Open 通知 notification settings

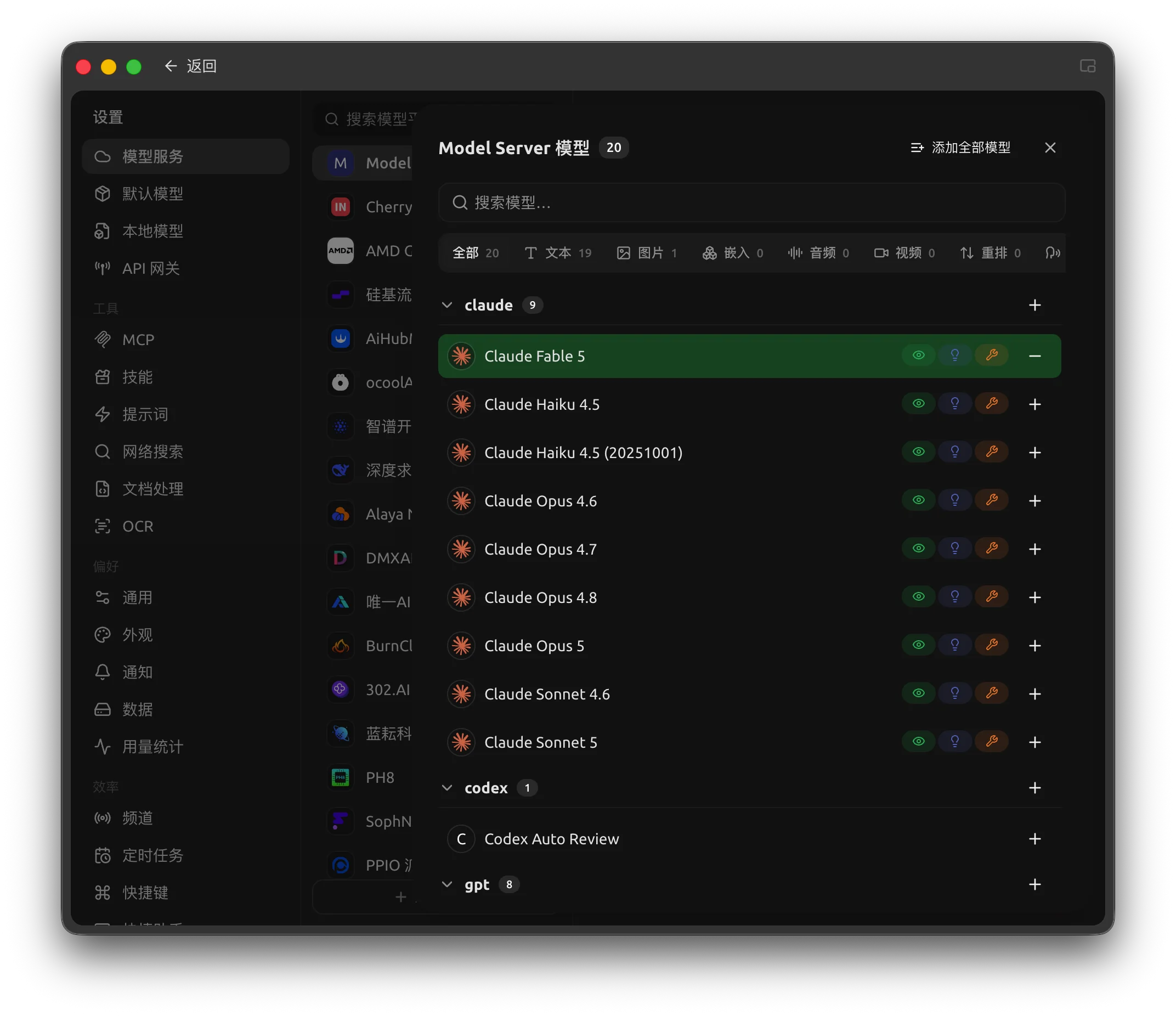[x=185, y=671]
